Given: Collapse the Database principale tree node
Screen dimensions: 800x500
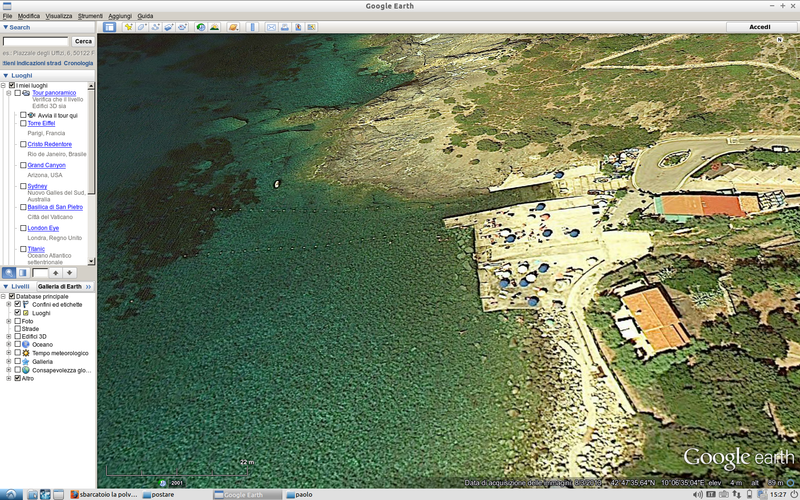Looking at the screenshot, I should (x=3, y=296).
